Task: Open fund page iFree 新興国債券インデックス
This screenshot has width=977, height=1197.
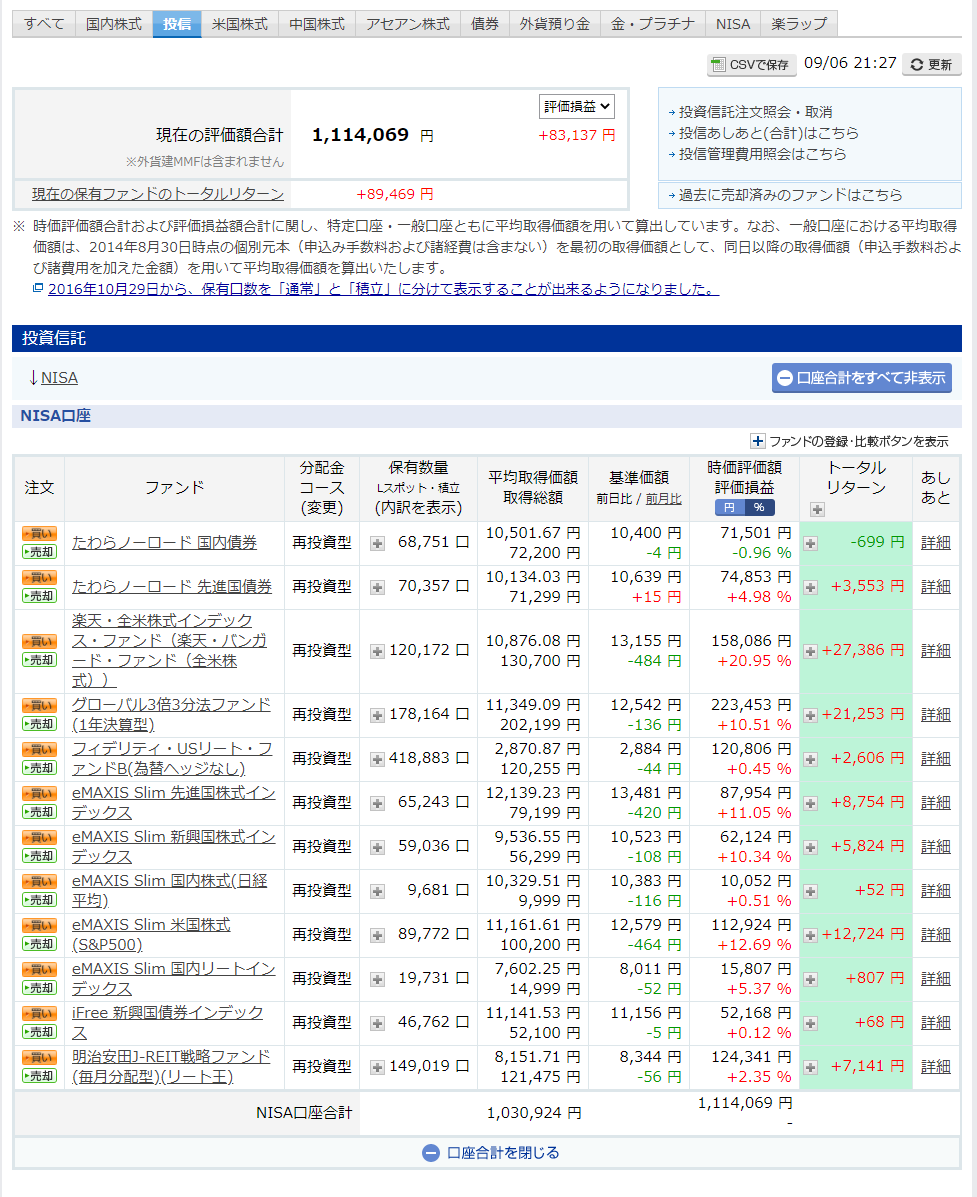Action: [x=167, y=1022]
